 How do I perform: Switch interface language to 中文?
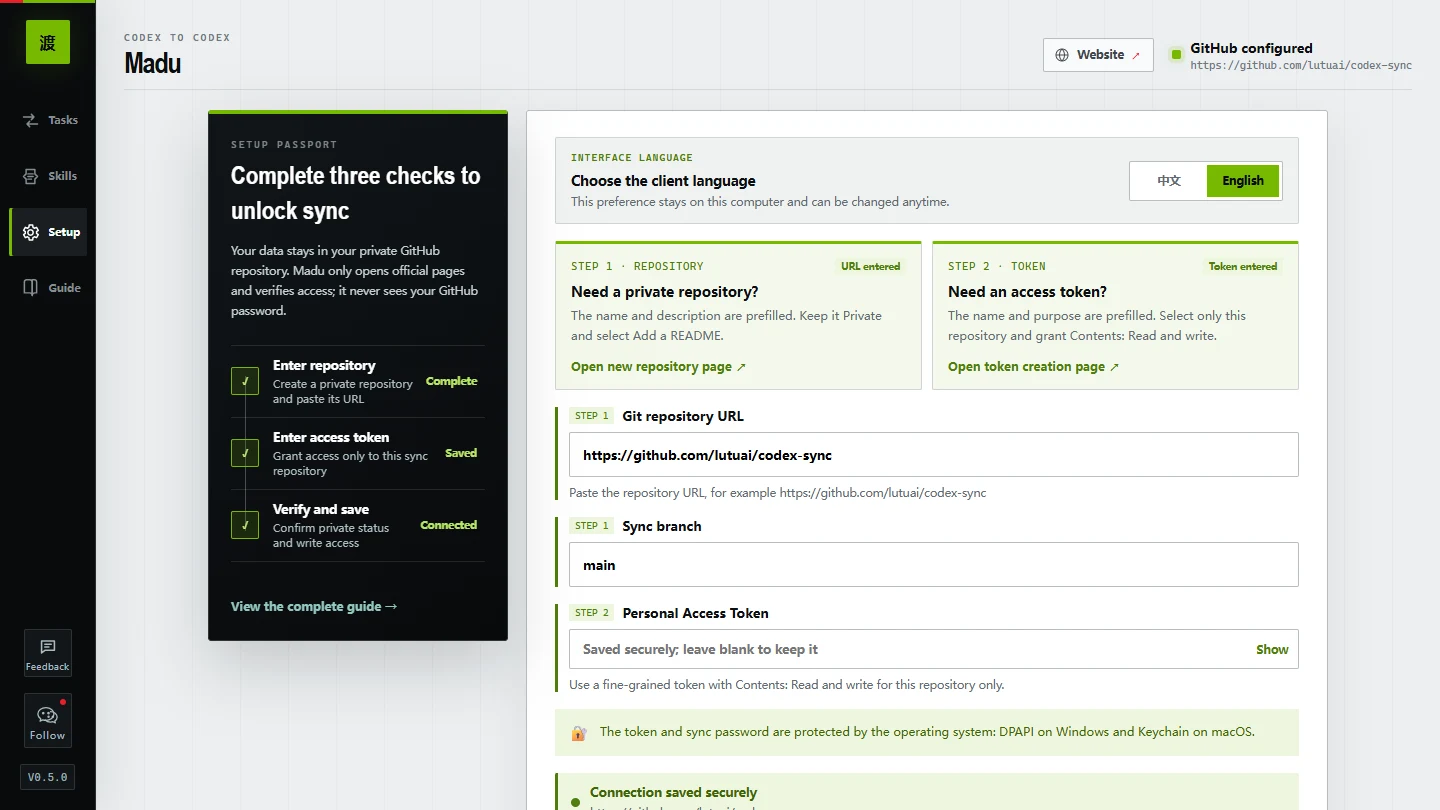(x=1169, y=181)
